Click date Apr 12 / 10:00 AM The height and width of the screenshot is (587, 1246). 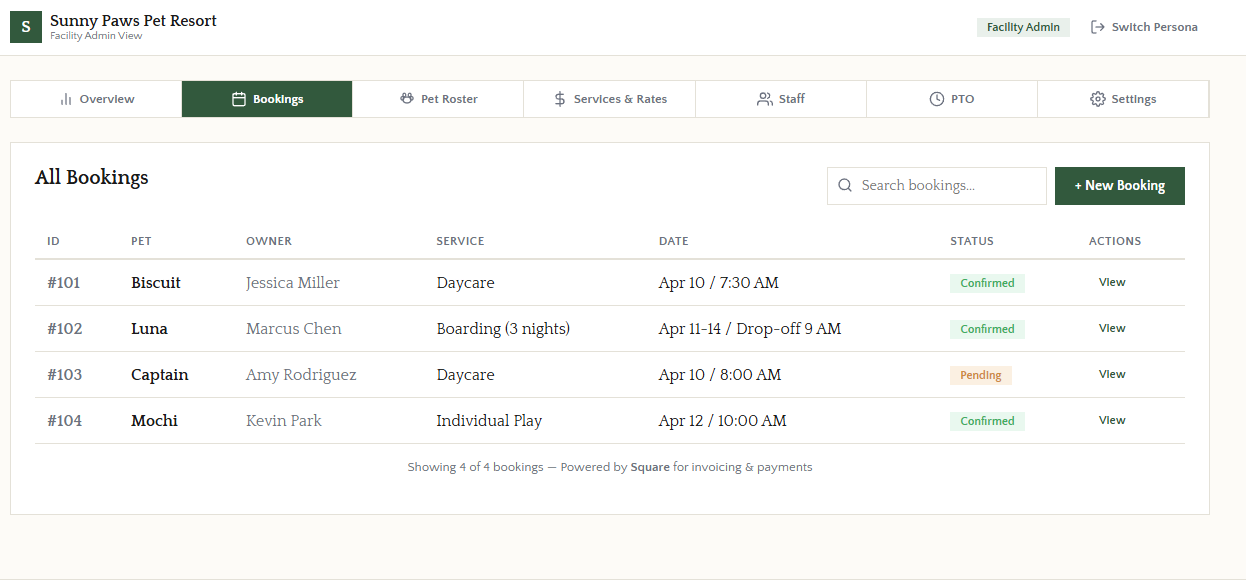pos(722,421)
